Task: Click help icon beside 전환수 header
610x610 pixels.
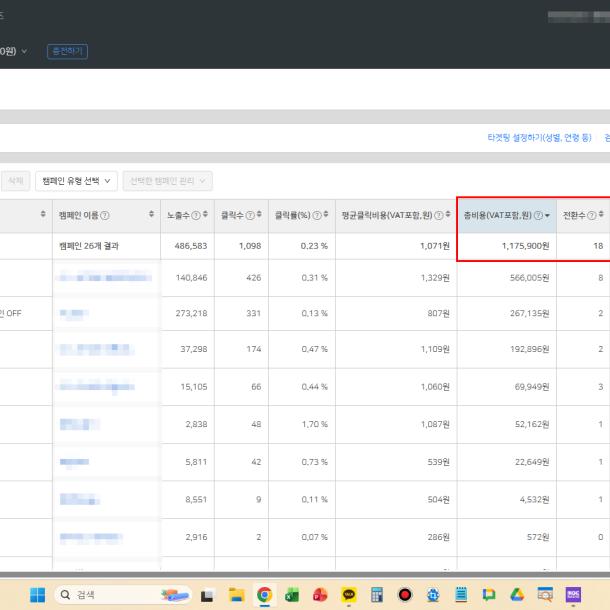Action: [x=591, y=216]
